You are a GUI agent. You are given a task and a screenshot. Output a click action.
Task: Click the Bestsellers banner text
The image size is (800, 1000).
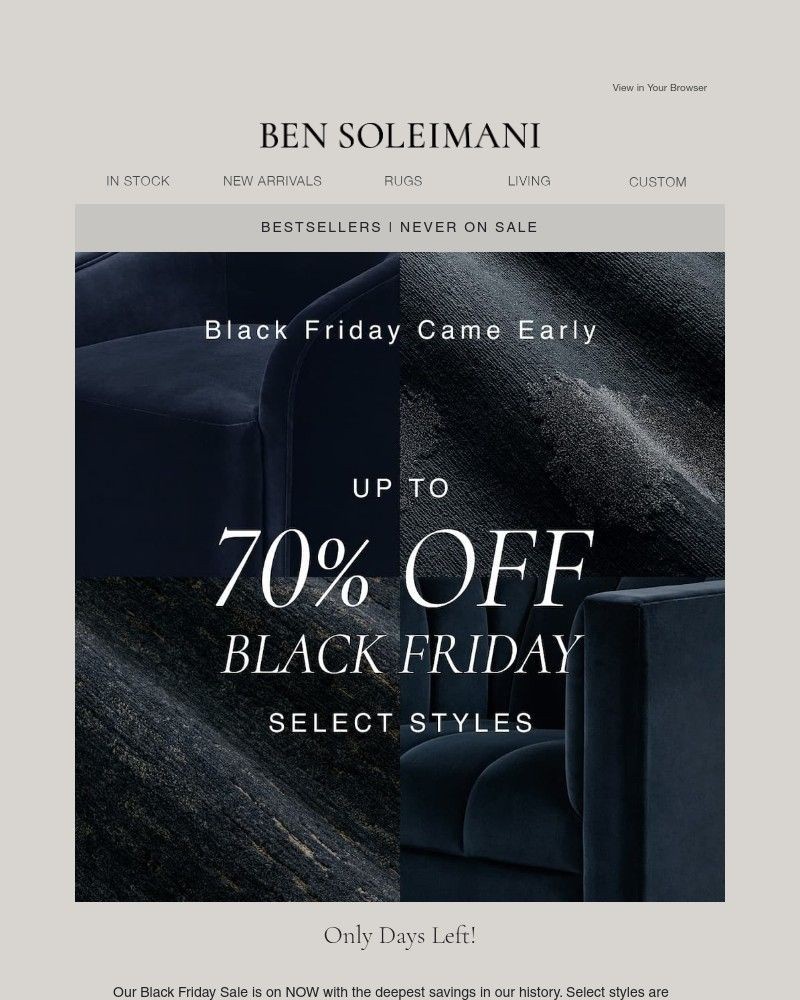pyautogui.click(x=321, y=227)
